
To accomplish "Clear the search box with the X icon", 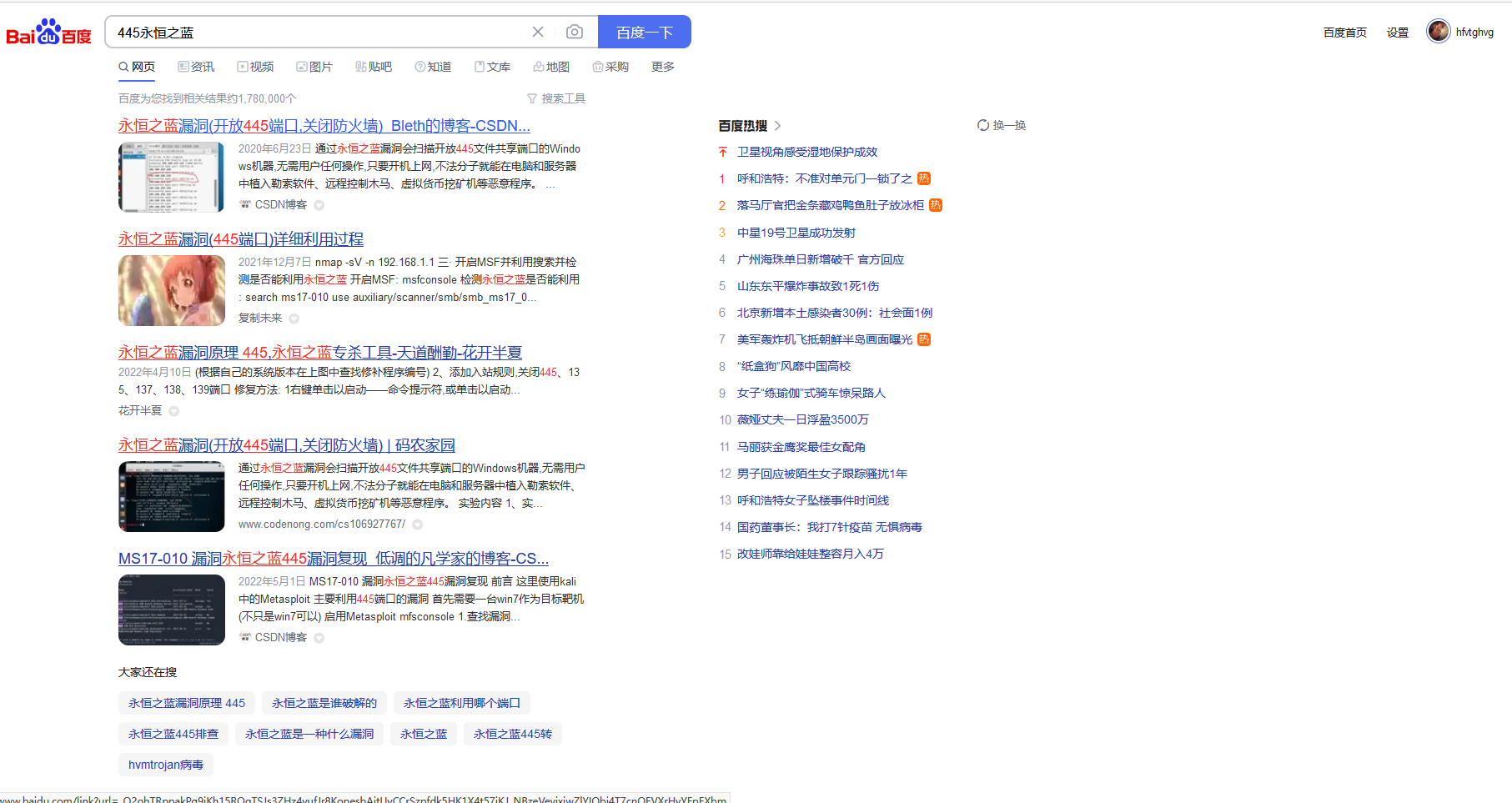I will pyautogui.click(x=538, y=32).
